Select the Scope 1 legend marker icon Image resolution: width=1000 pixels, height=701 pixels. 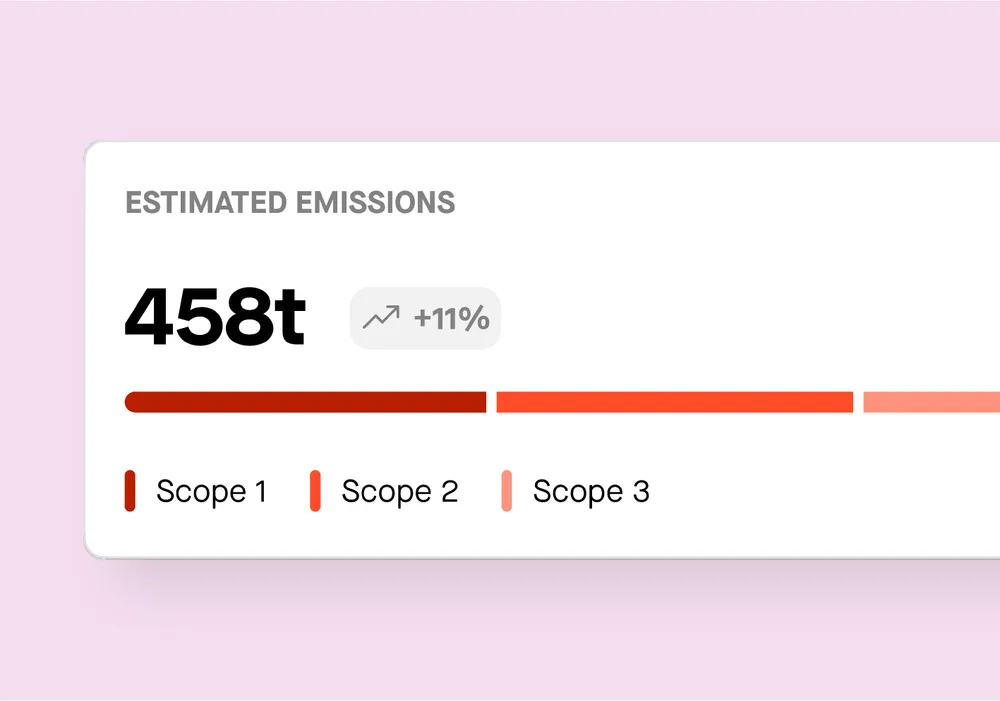click(x=129, y=491)
